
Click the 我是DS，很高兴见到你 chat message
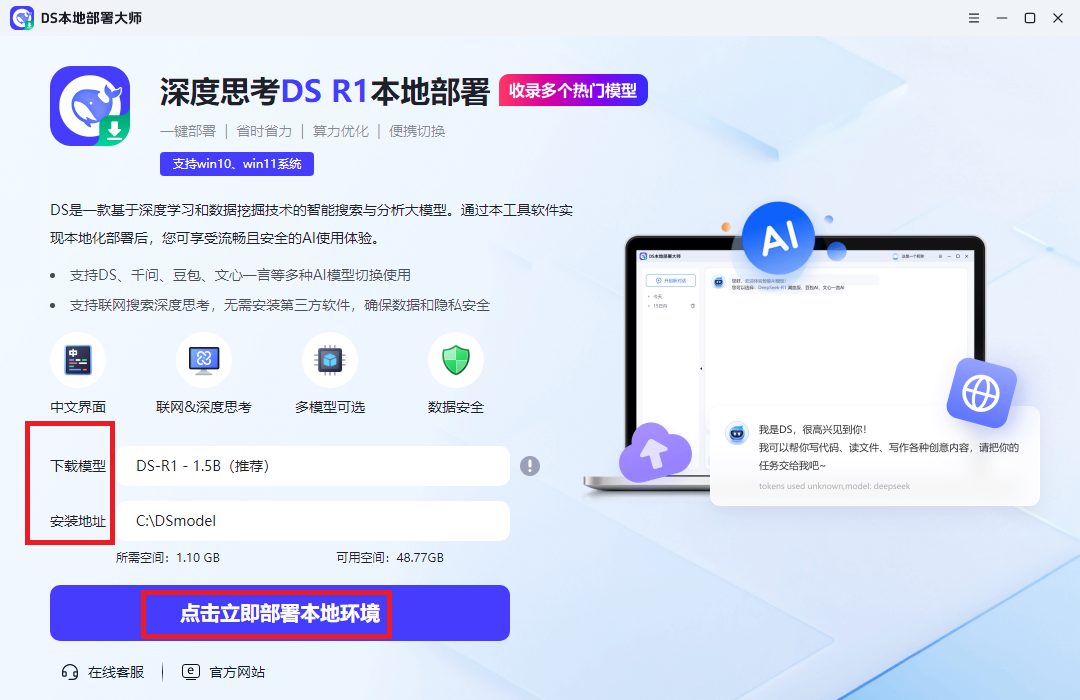click(x=812, y=429)
